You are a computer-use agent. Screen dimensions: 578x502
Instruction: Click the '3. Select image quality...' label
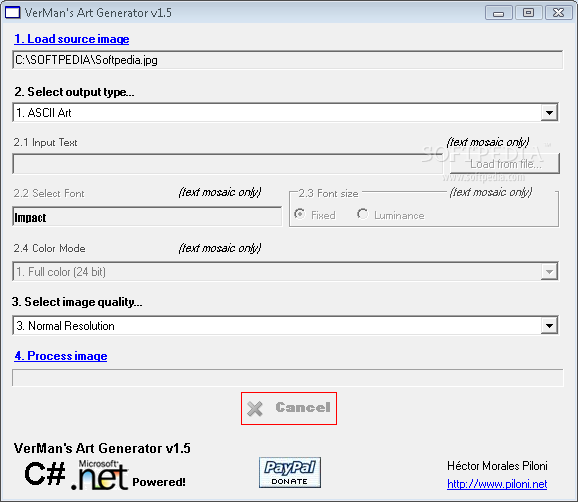[77, 302]
